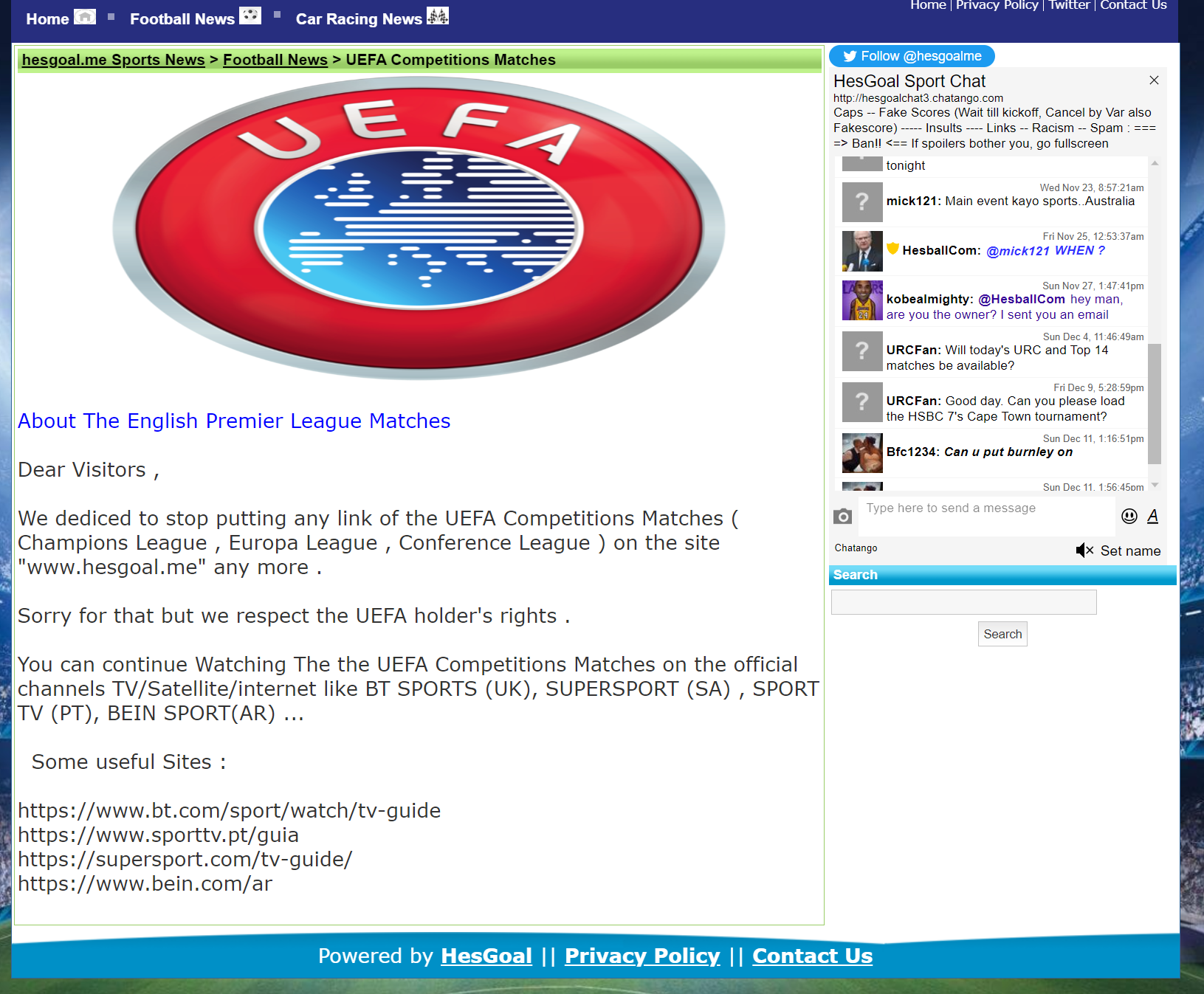Click the 'Some useful Sites :' heading
Viewport: 1204px width, 994px height.
click(x=129, y=762)
